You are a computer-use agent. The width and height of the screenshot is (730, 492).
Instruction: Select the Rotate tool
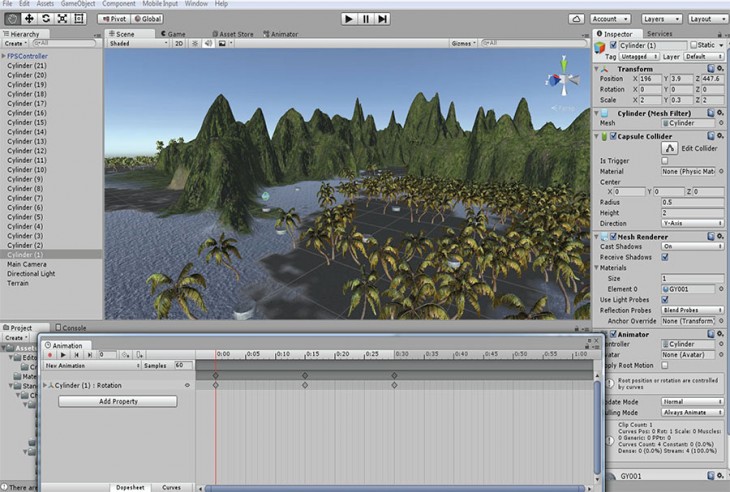click(46, 18)
